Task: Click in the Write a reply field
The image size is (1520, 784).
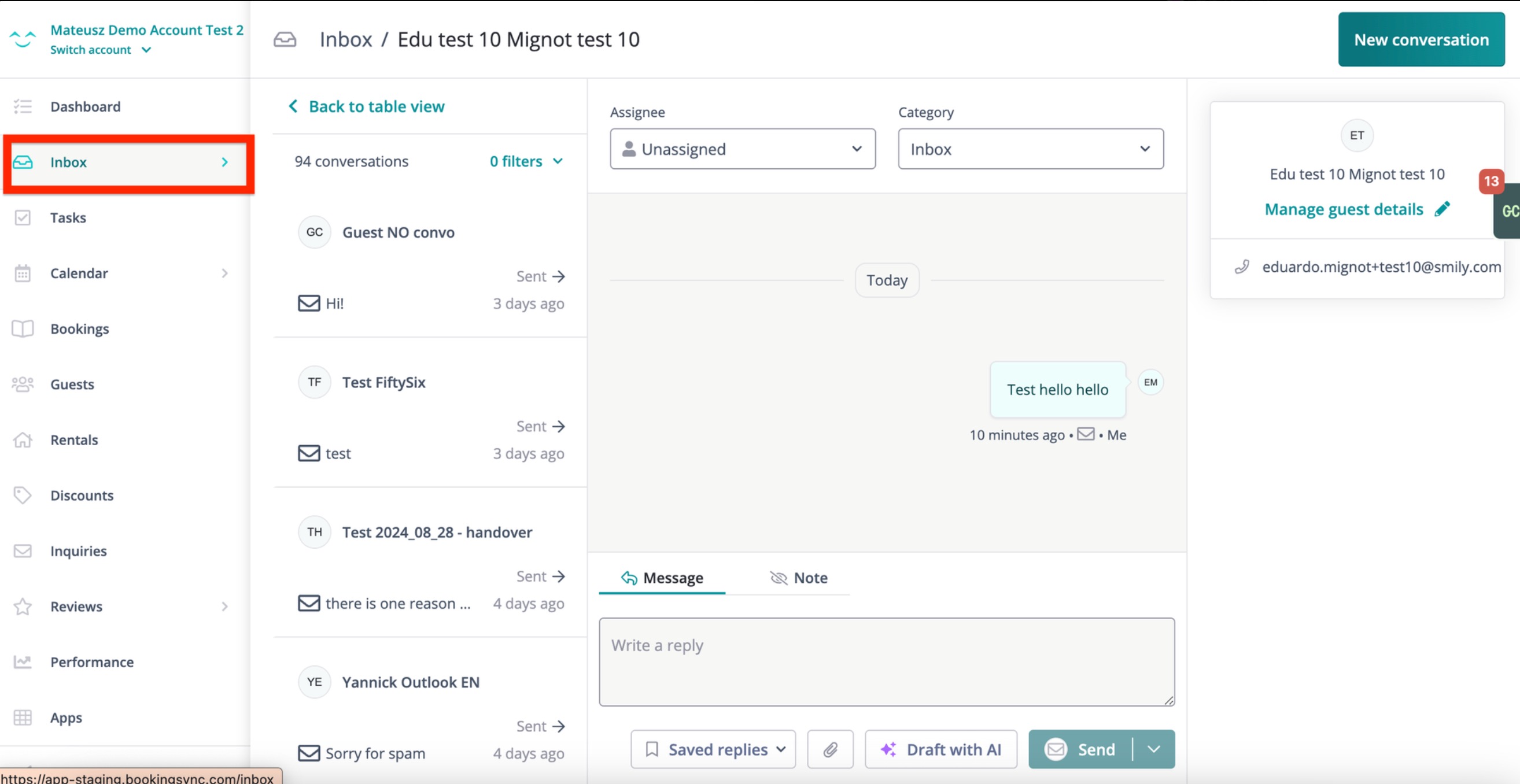Action: (885, 661)
